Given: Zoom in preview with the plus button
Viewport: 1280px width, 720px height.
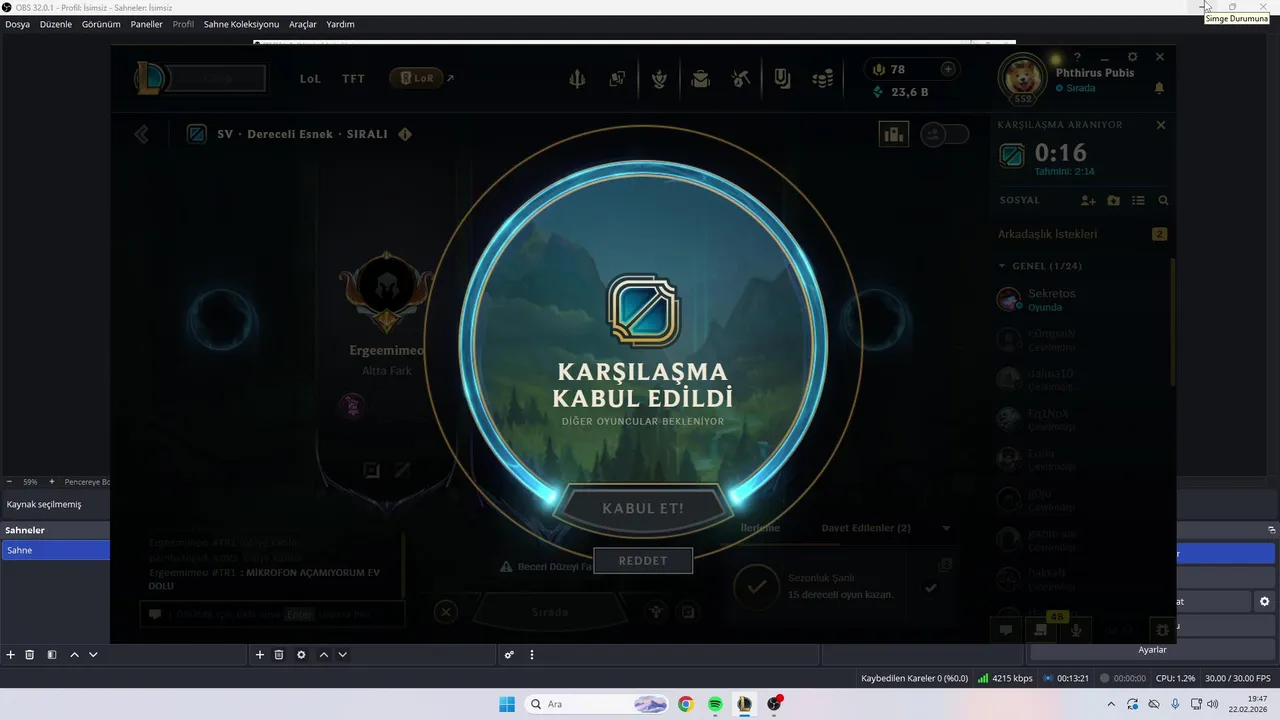Looking at the screenshot, I should [52, 482].
